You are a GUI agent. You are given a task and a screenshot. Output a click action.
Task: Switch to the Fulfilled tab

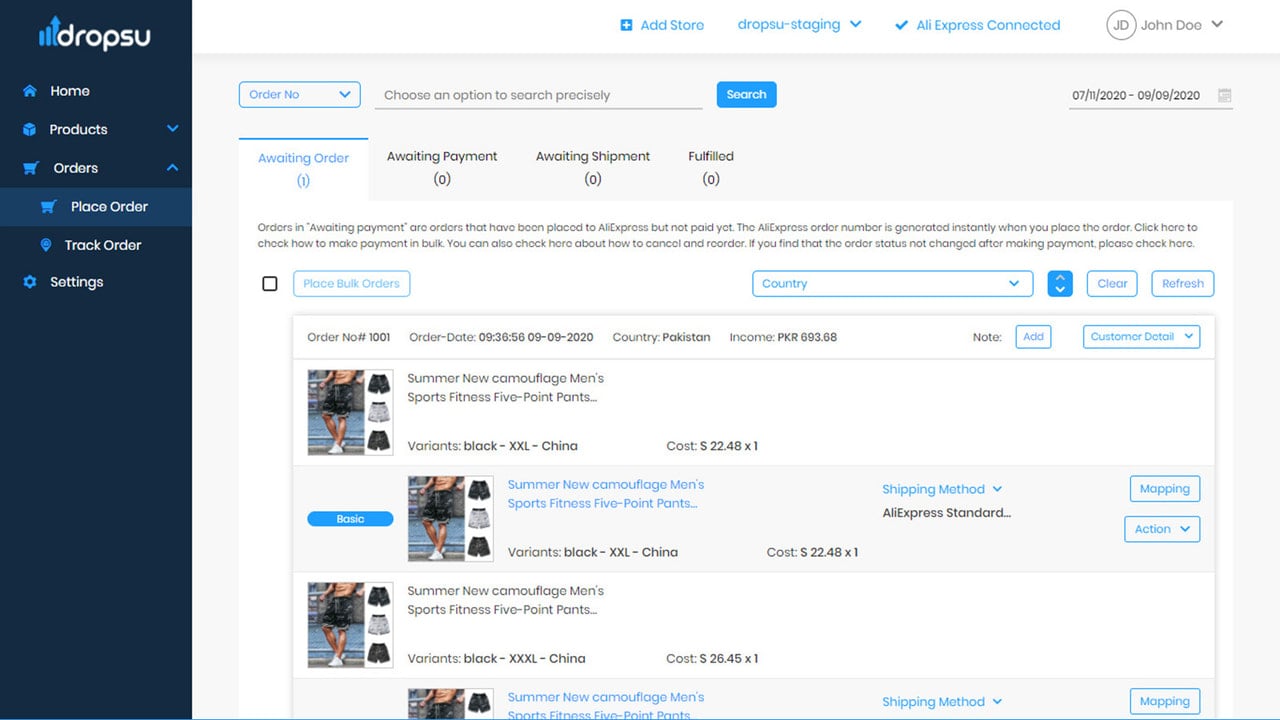(x=711, y=168)
